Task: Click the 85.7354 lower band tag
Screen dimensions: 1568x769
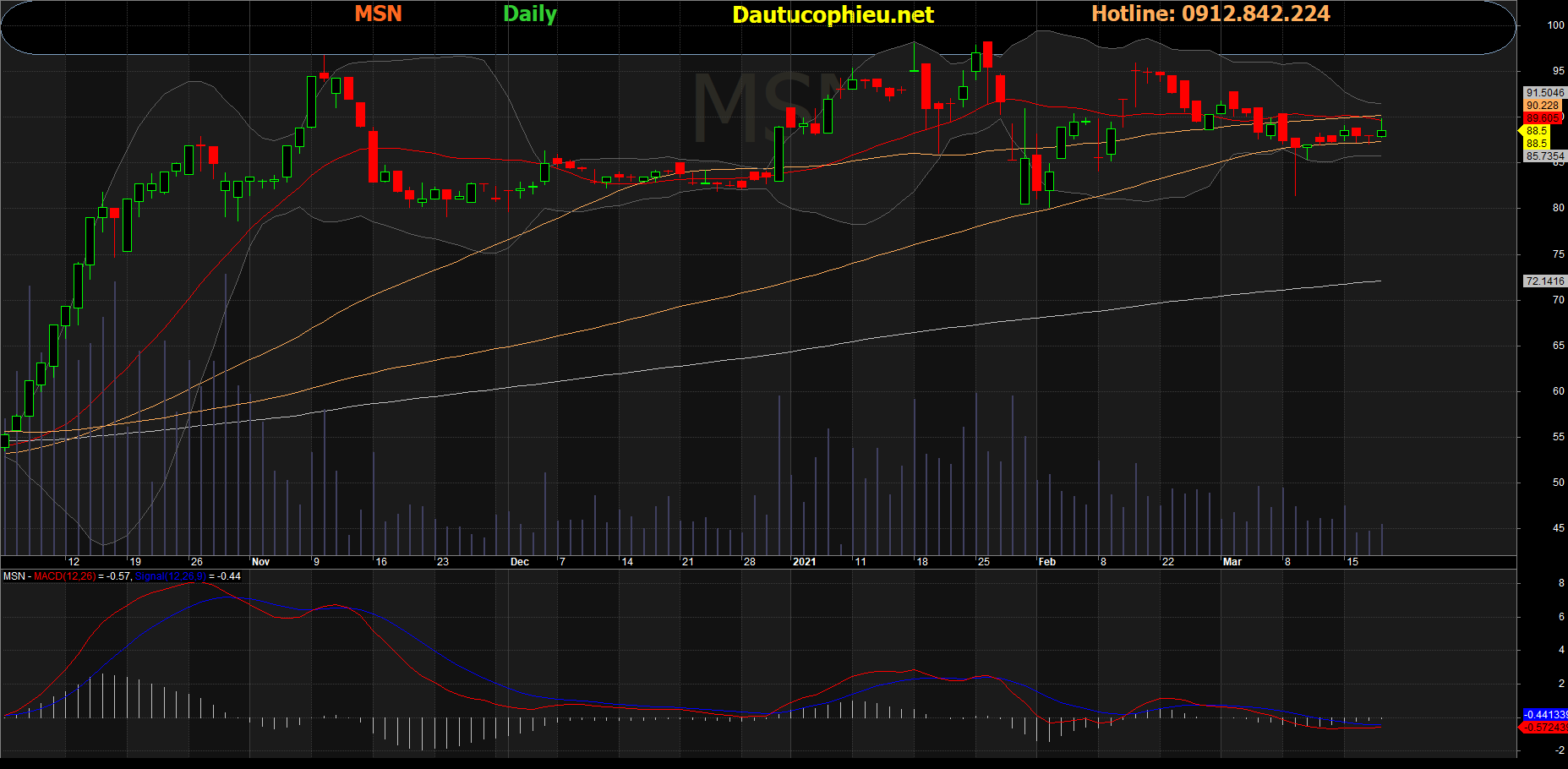Action: point(1545,156)
